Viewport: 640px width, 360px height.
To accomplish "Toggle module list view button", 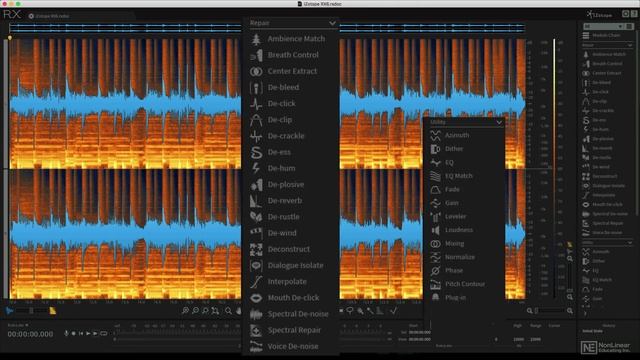I will (629, 27).
